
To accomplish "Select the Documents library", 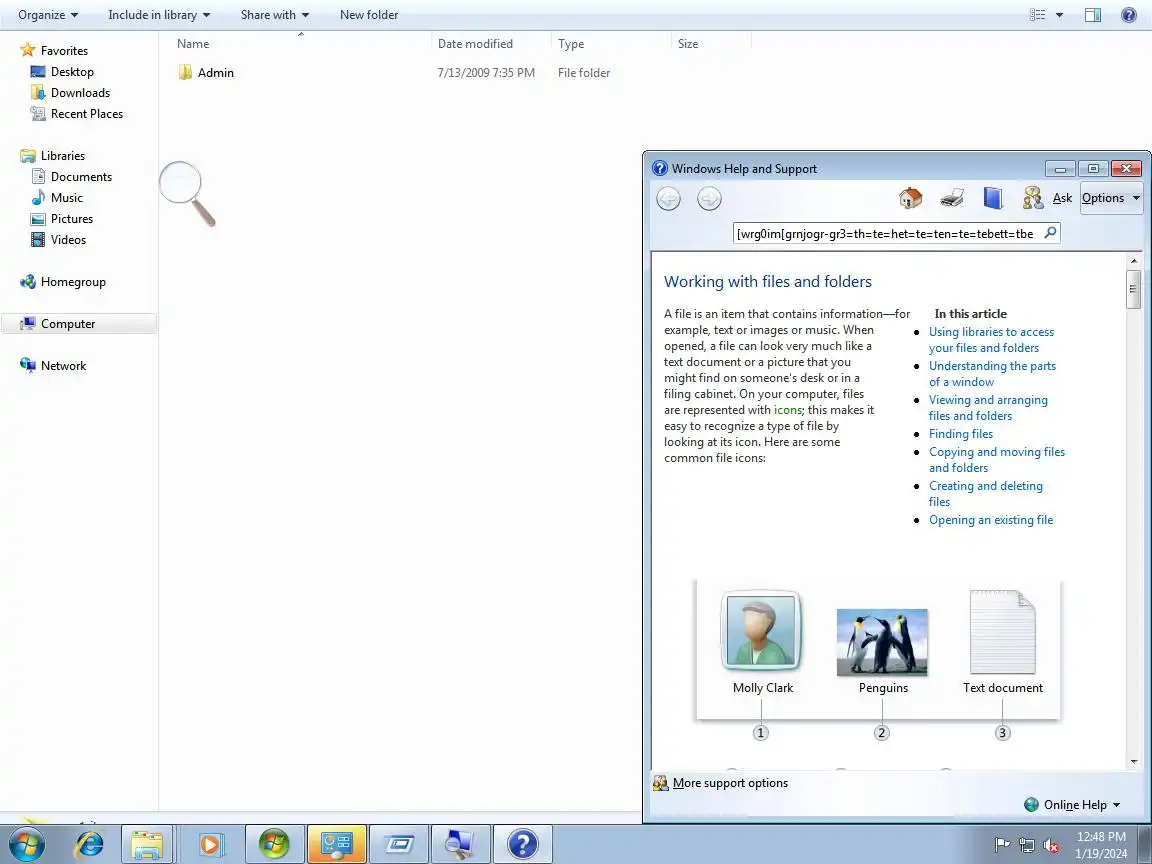I will click(x=81, y=176).
